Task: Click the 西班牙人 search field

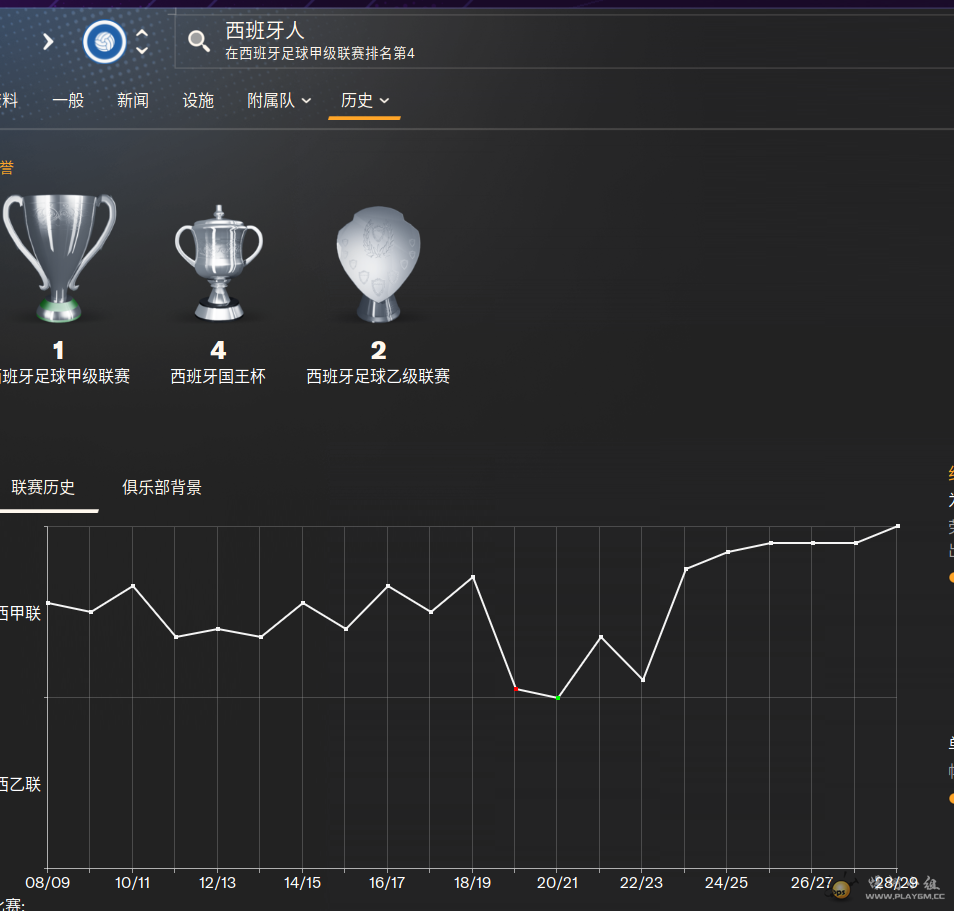Action: (560, 40)
